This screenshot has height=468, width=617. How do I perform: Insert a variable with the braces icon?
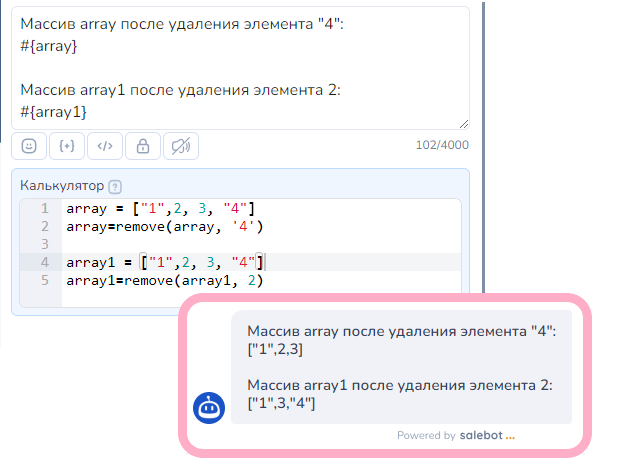point(67,146)
